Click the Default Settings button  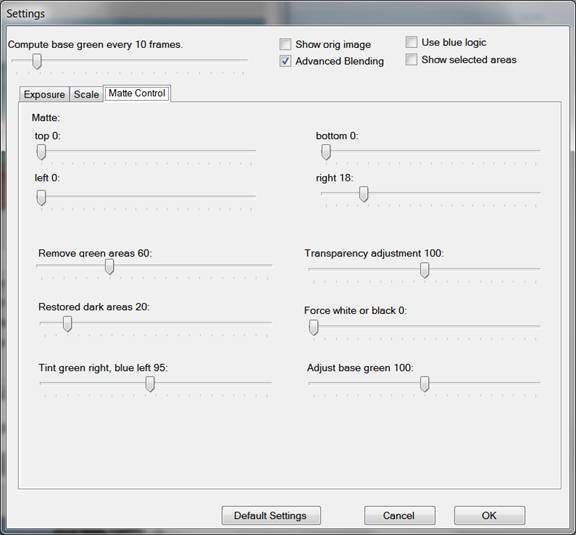point(271,516)
